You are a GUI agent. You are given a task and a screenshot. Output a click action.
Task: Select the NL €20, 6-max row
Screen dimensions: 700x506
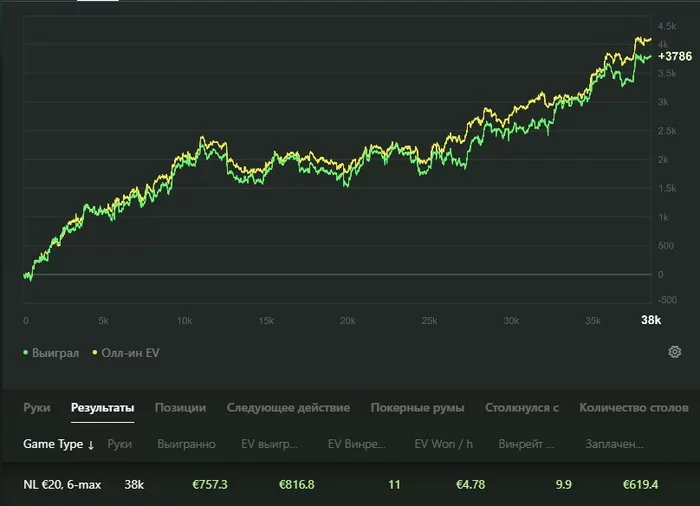pos(62,485)
